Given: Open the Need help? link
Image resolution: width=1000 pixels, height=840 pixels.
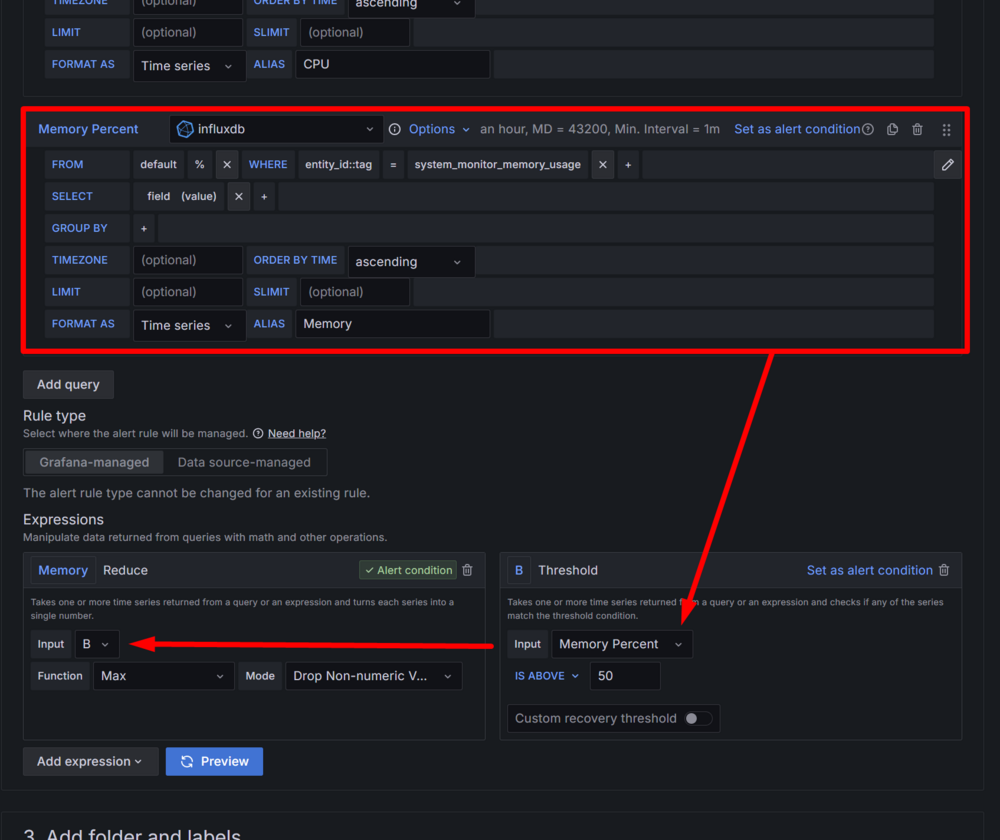Looking at the screenshot, I should (x=296, y=433).
